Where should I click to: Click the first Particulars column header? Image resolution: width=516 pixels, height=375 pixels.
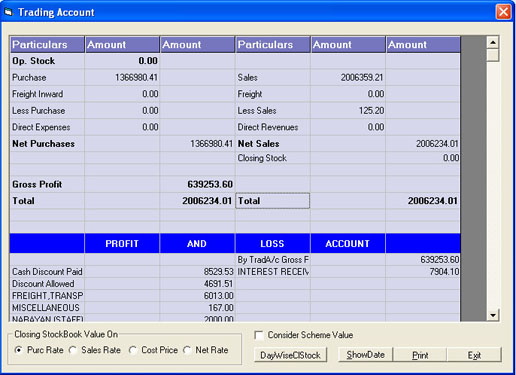point(47,45)
